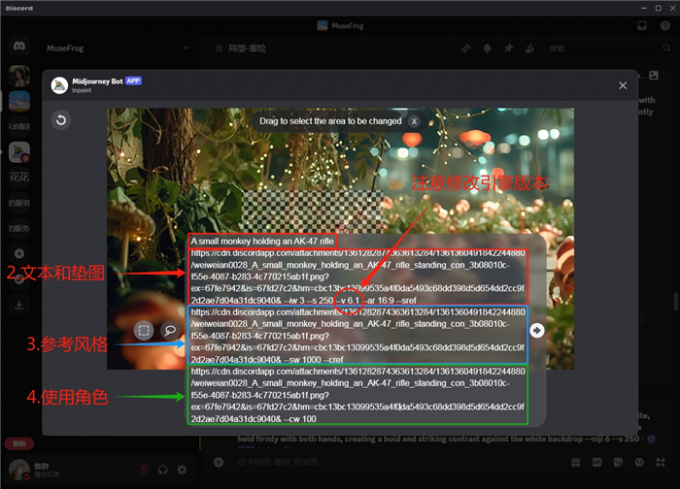
Task: Click the user avatar in bottom panel
Action: [x=19, y=470]
